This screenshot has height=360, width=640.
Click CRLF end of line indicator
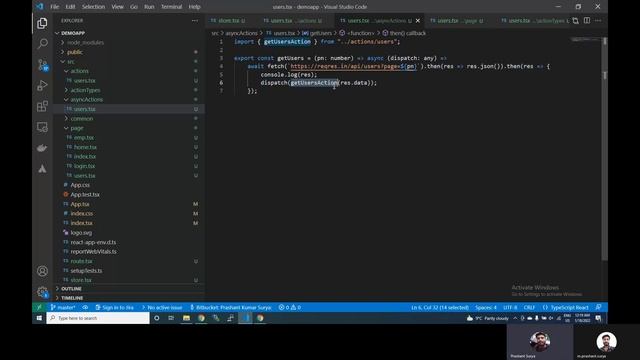(x=529, y=307)
